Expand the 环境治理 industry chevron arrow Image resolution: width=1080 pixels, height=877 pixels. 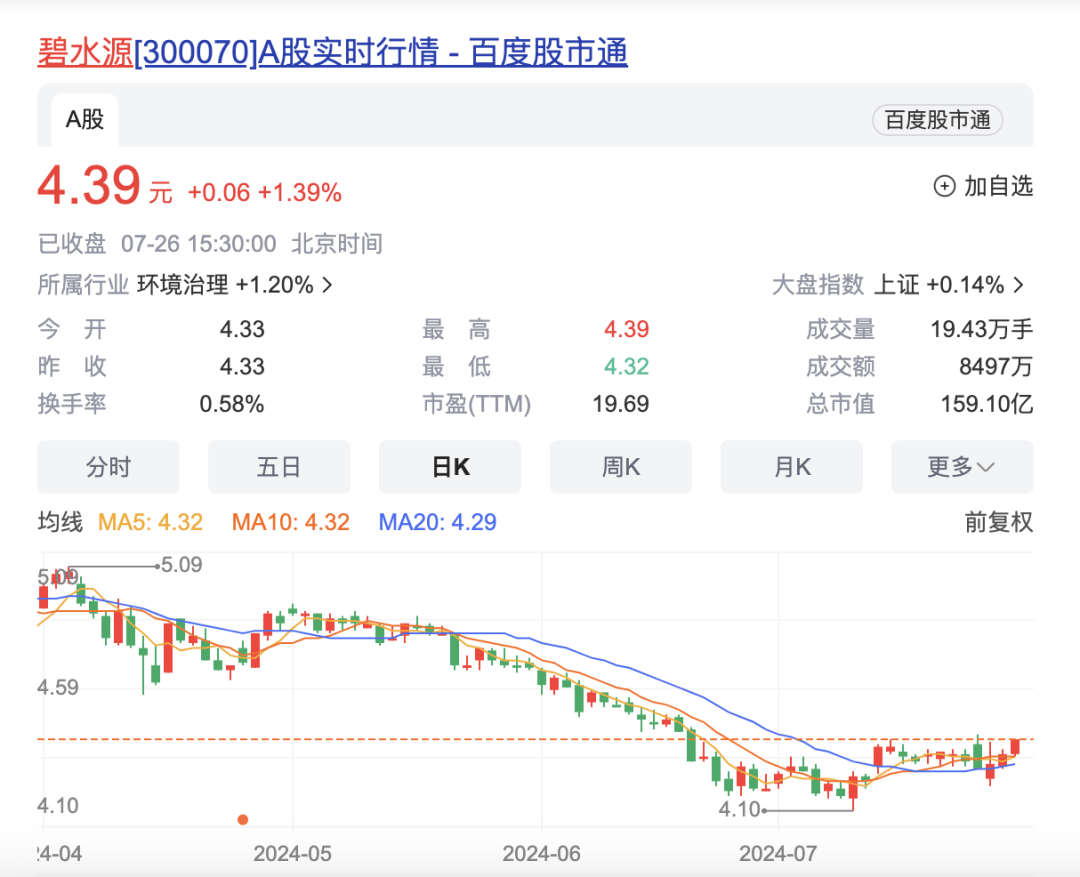pos(328,285)
